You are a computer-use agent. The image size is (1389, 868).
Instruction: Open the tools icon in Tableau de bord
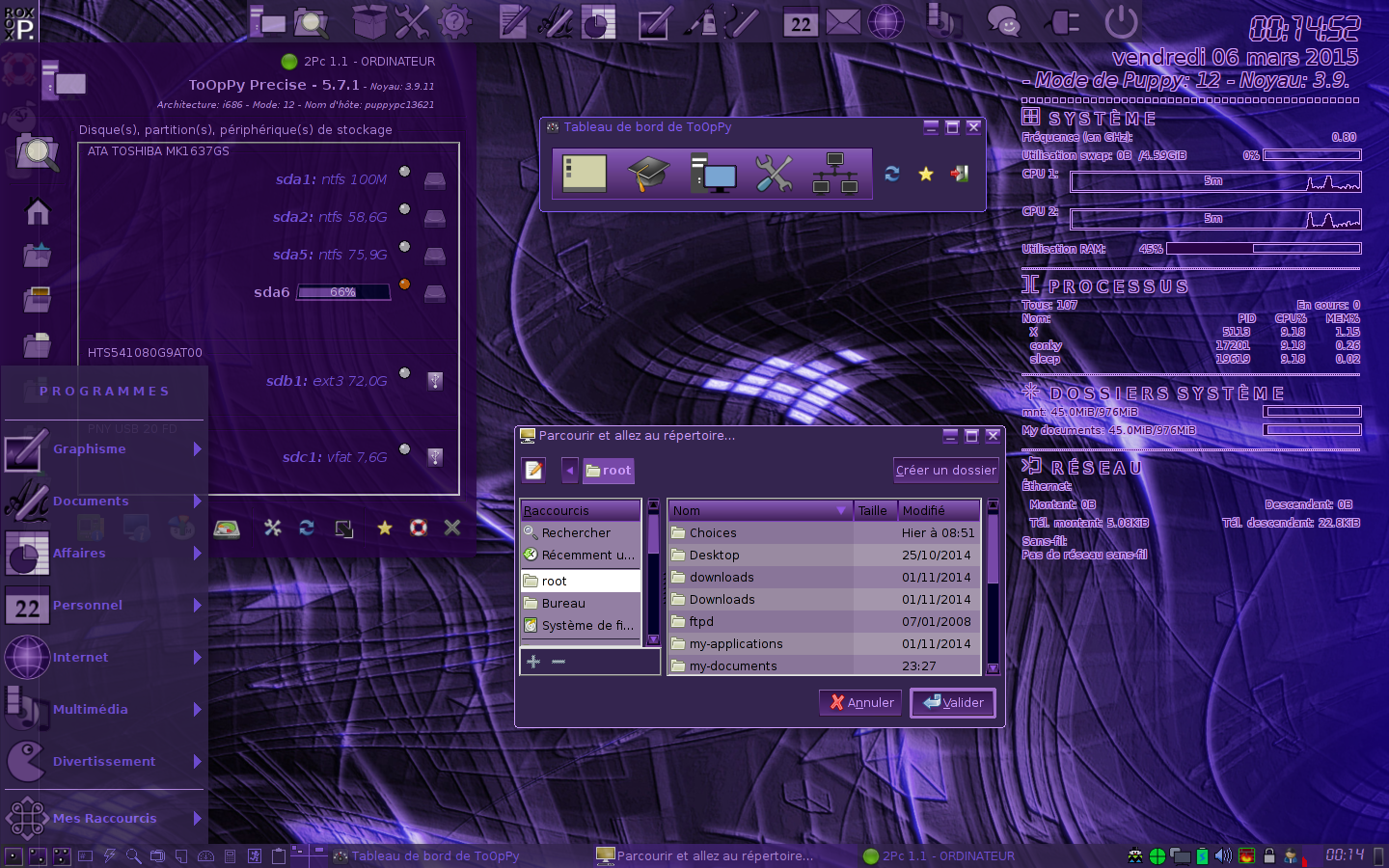click(774, 174)
